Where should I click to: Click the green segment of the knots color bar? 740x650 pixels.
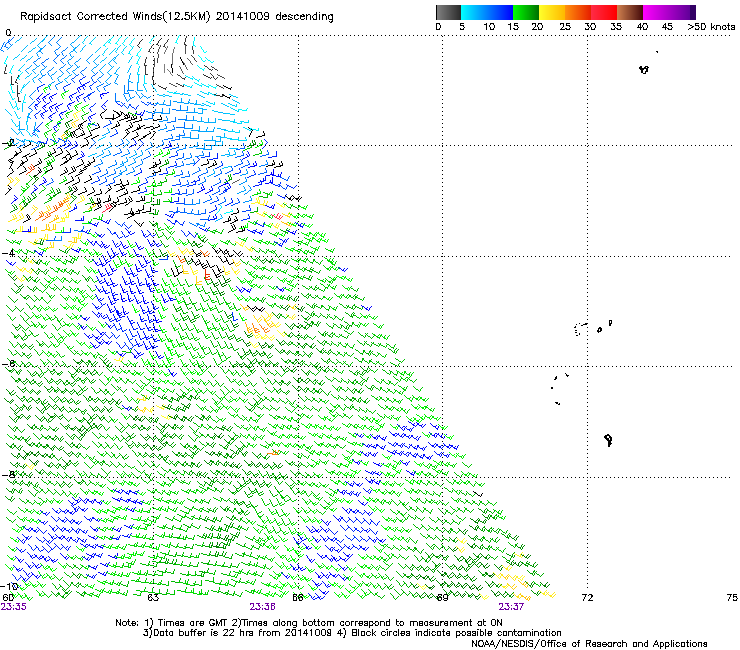(526, 13)
